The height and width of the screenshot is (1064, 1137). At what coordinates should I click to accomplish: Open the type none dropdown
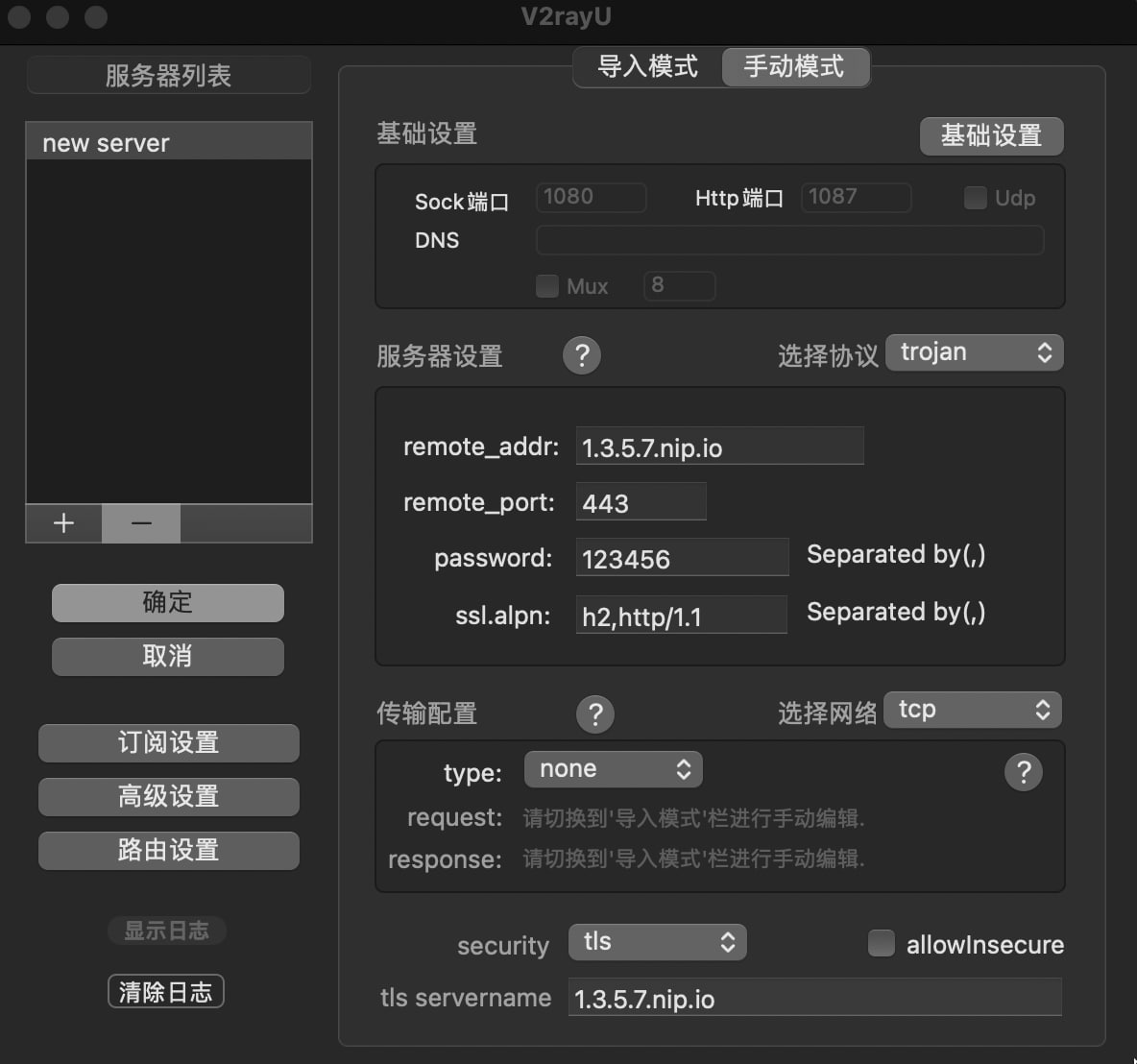click(614, 769)
